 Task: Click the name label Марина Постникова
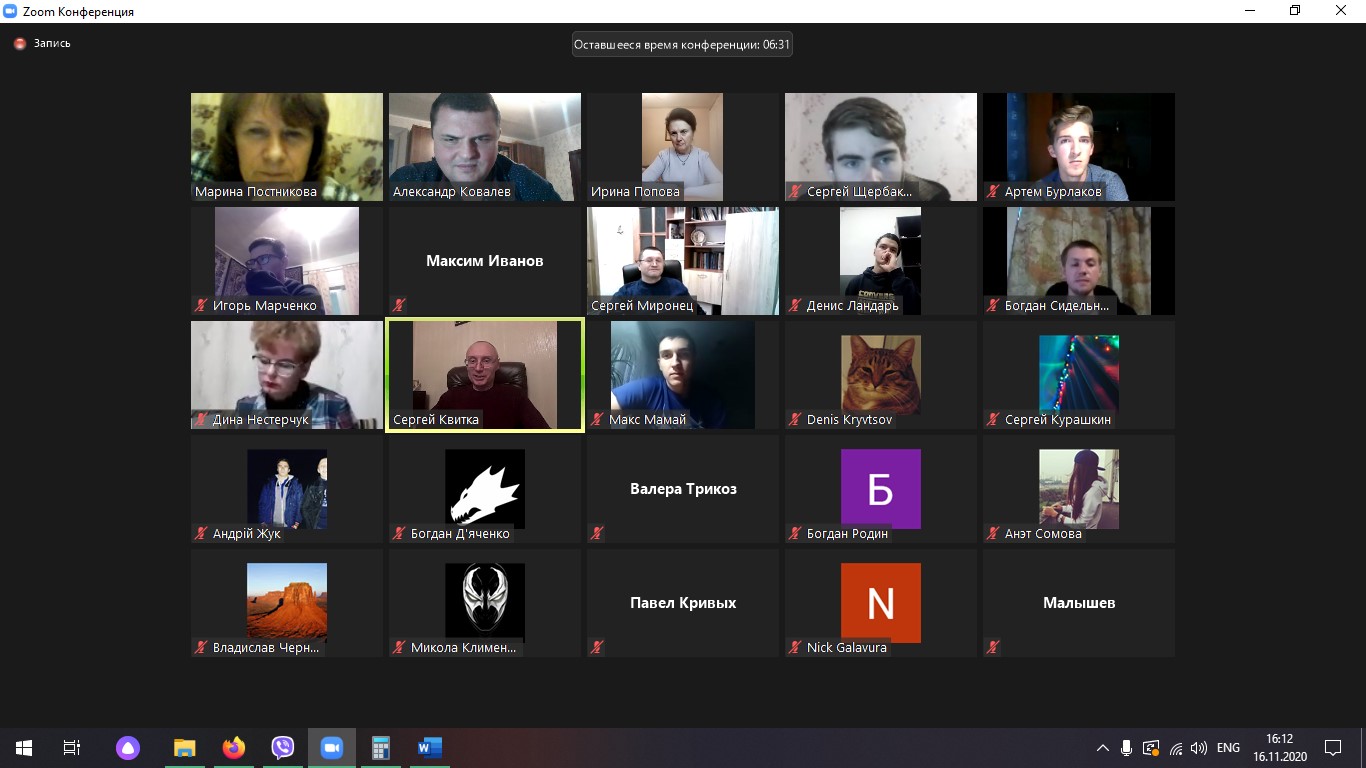[256, 192]
